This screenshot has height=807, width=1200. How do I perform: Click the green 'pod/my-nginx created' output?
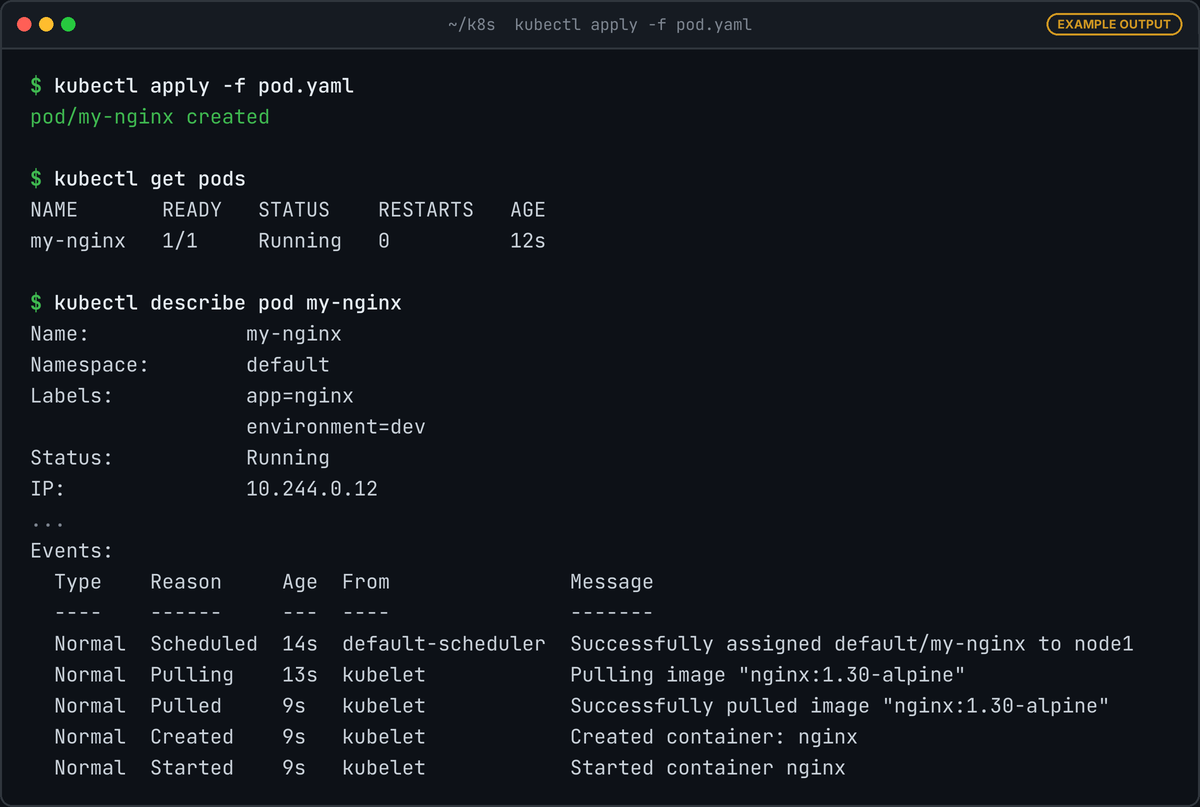[x=150, y=117]
